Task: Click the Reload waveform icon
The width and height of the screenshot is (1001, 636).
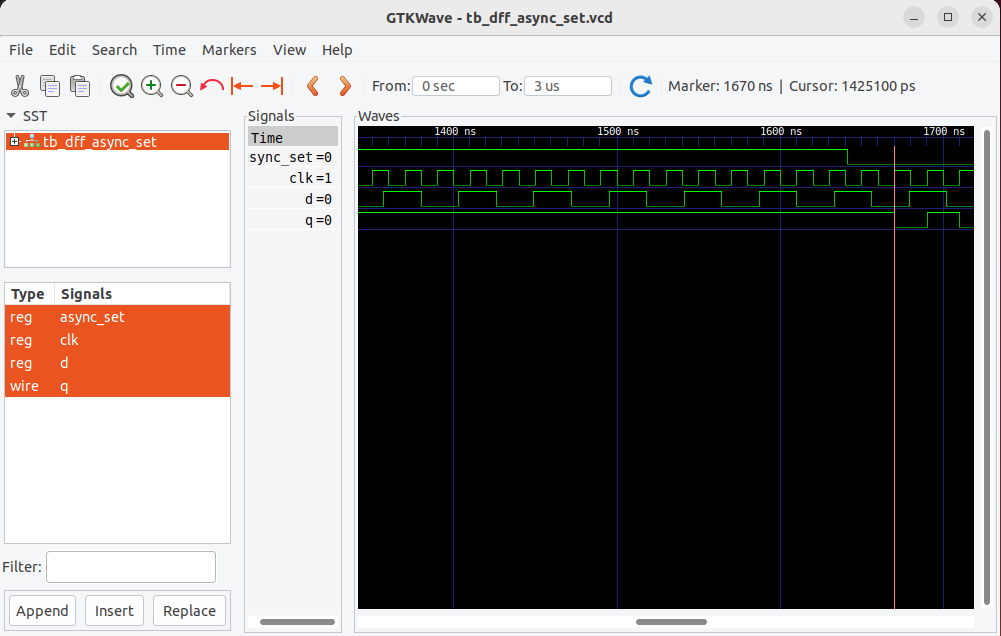Action: pyautogui.click(x=640, y=86)
